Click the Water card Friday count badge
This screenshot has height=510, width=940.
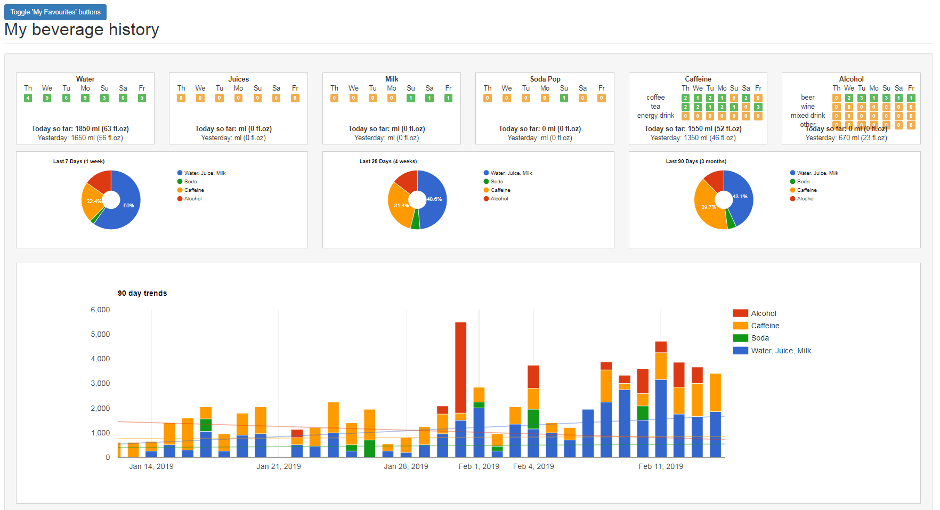point(142,98)
